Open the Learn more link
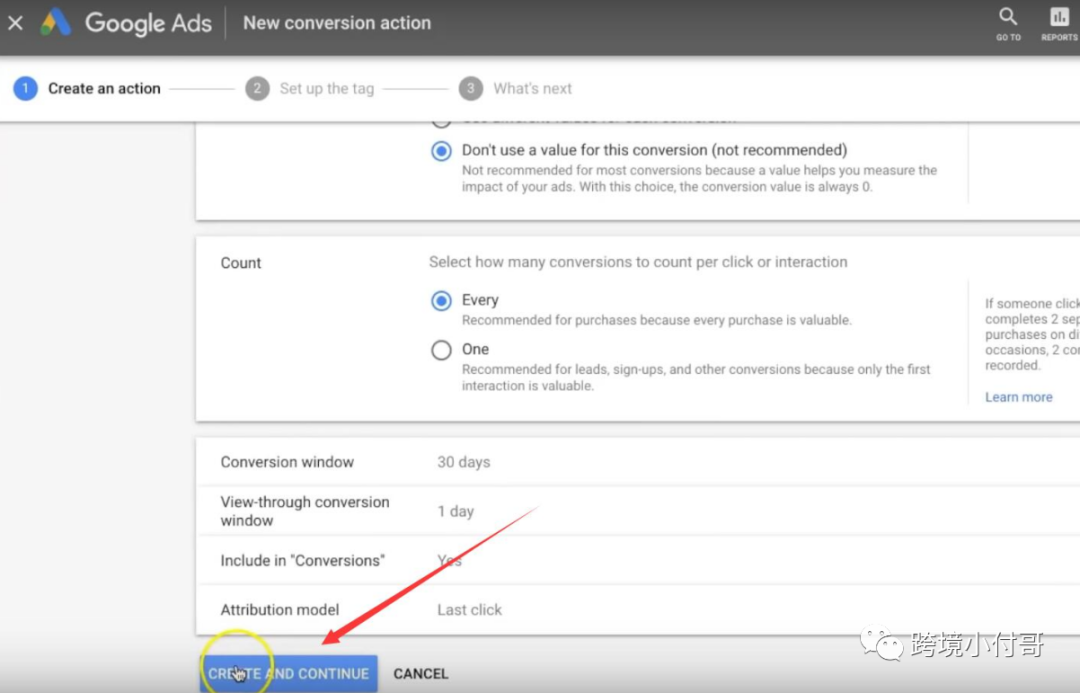 (1018, 397)
